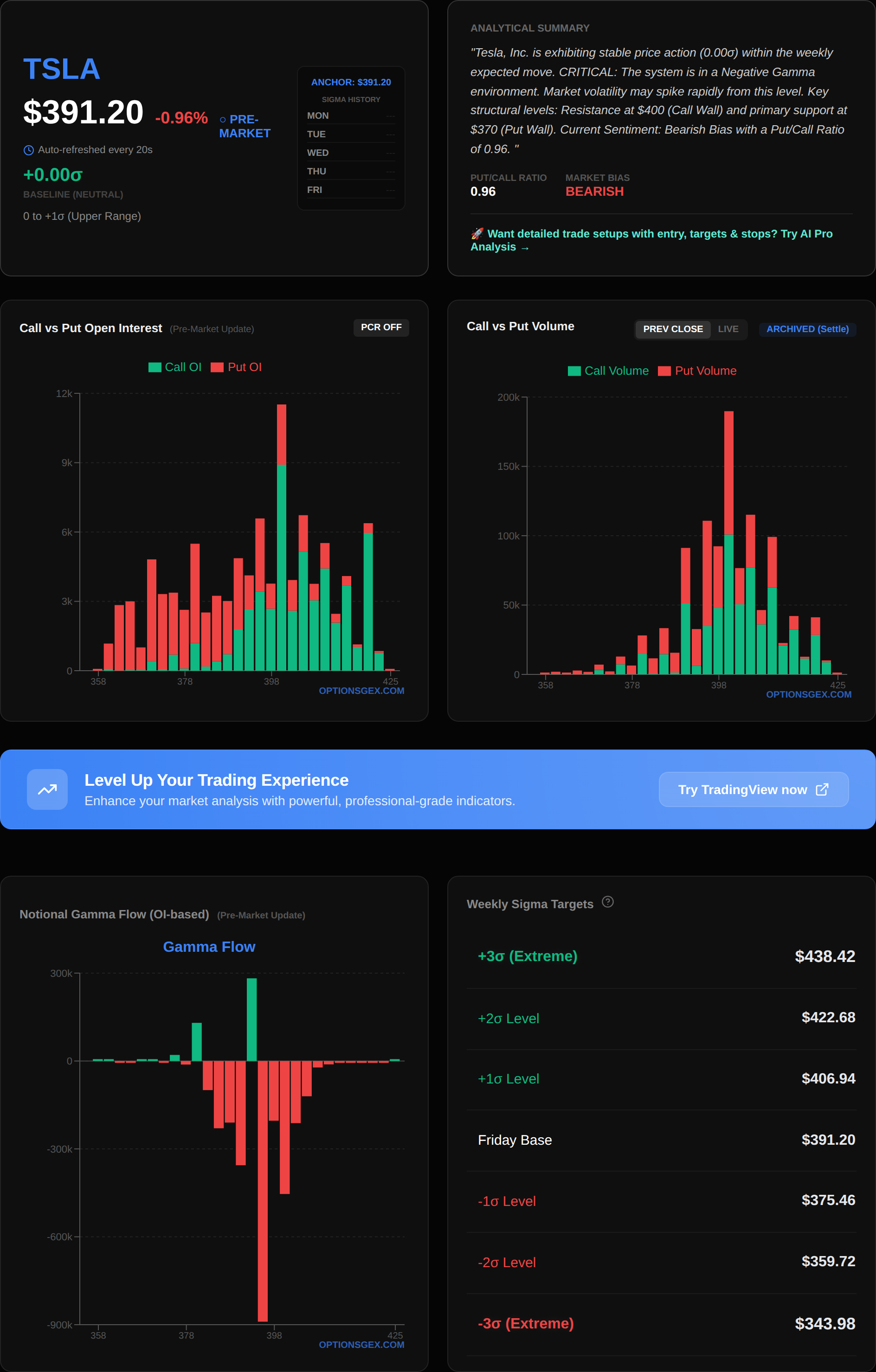Viewport: 876px width, 1372px height.
Task: Open OPTIONSGEX.COM link under volume chart
Action: pos(808,694)
